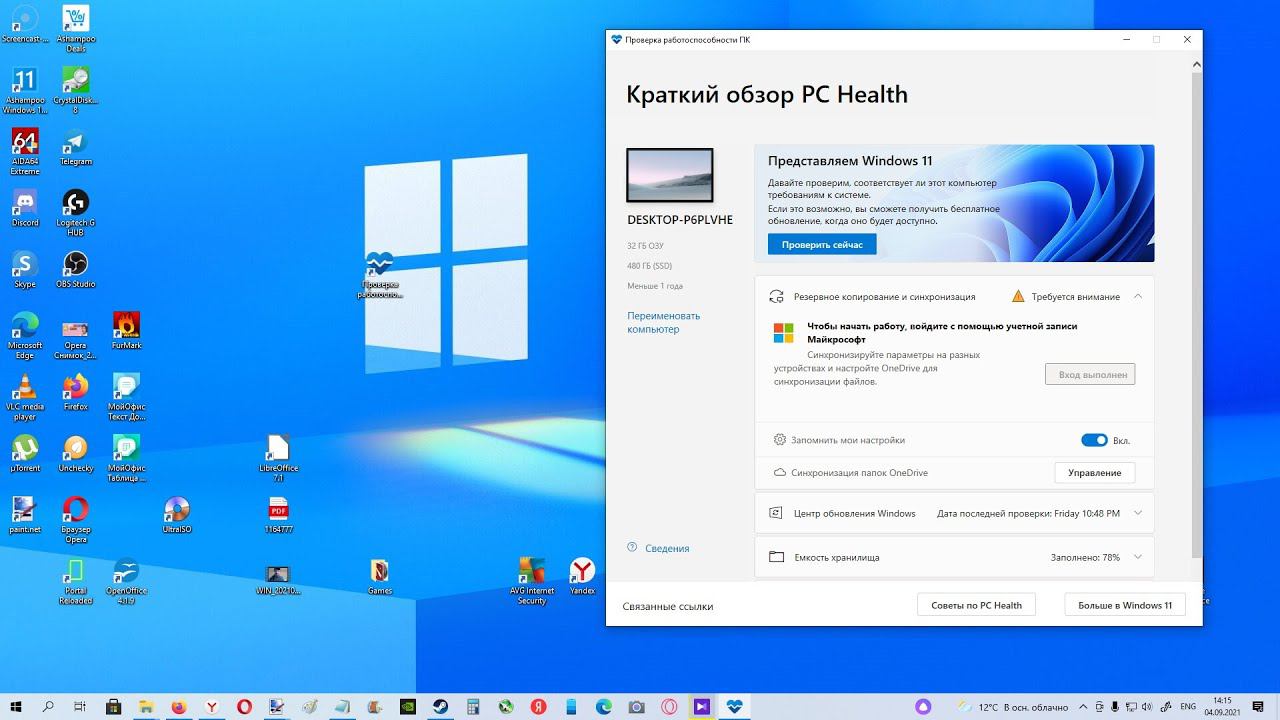Launch OBS Studio from desktop
This screenshot has height=720, width=1280.
75,269
